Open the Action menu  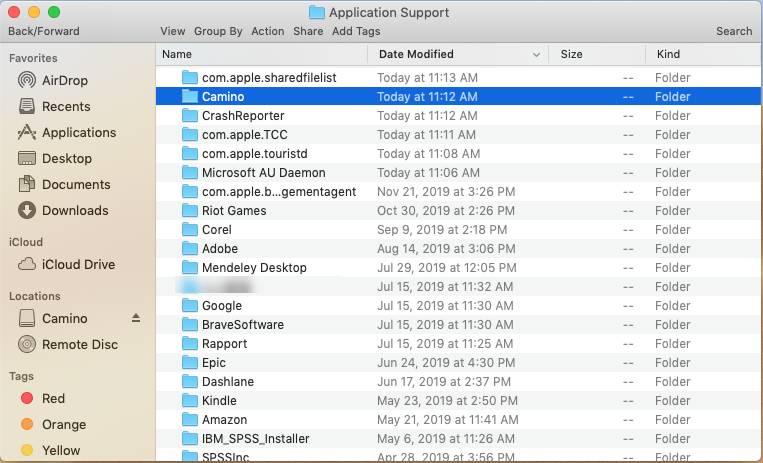click(268, 31)
